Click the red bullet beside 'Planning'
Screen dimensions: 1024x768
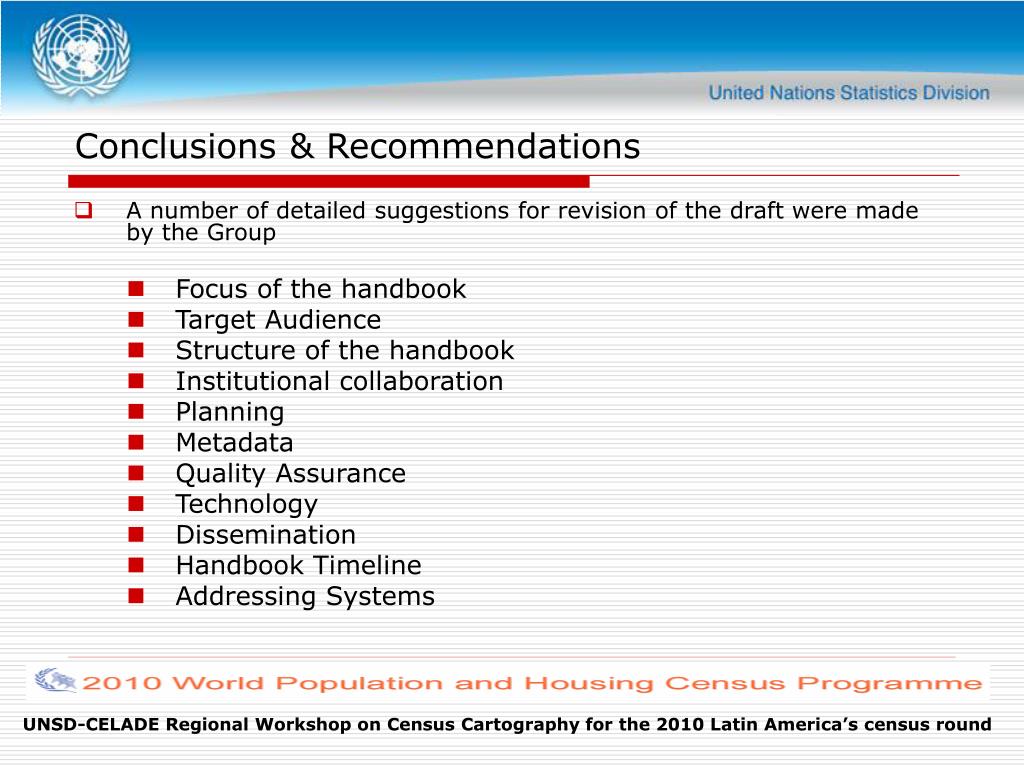[x=136, y=411]
